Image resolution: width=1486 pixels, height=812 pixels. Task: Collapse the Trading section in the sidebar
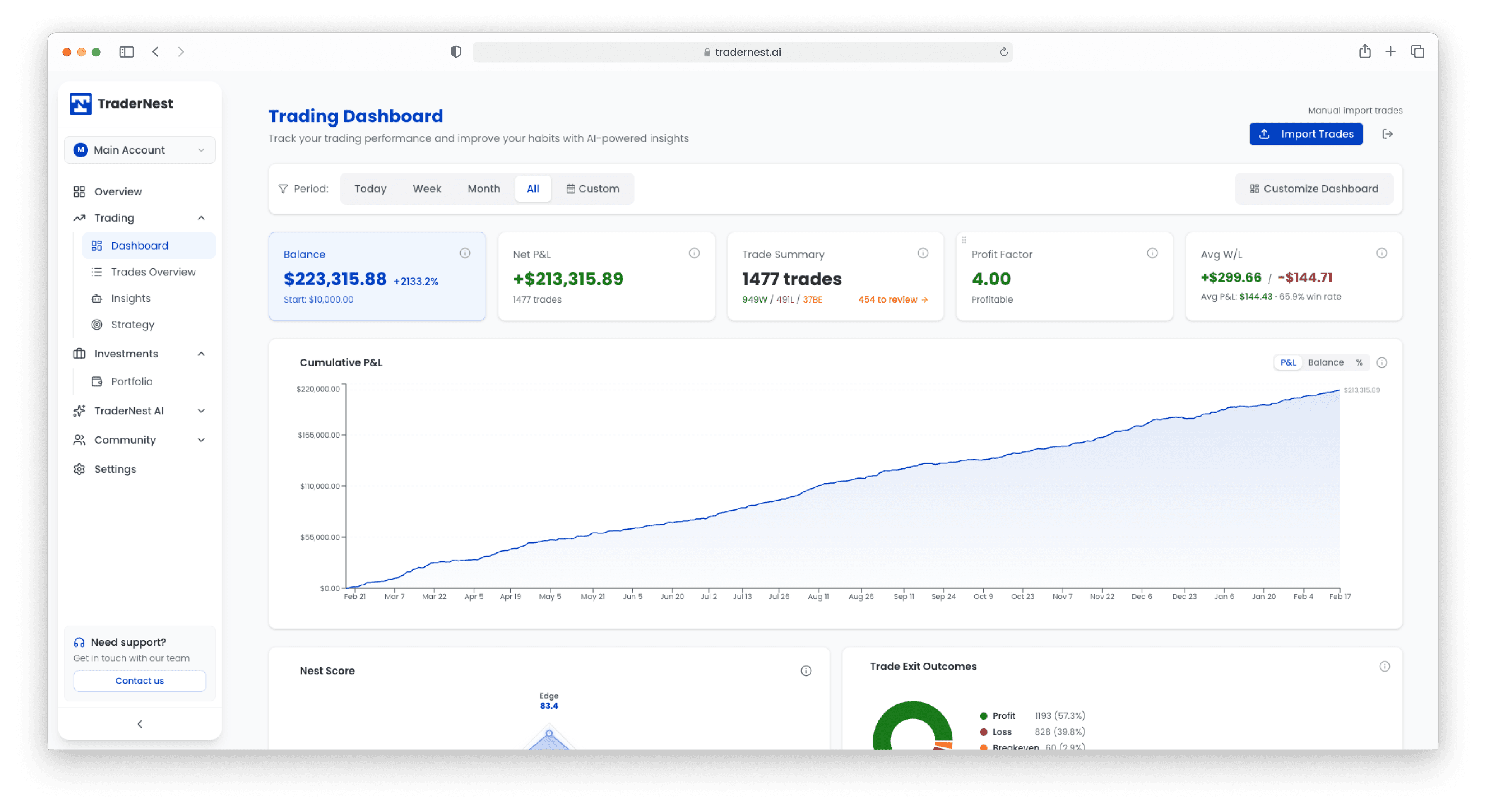[201, 217]
